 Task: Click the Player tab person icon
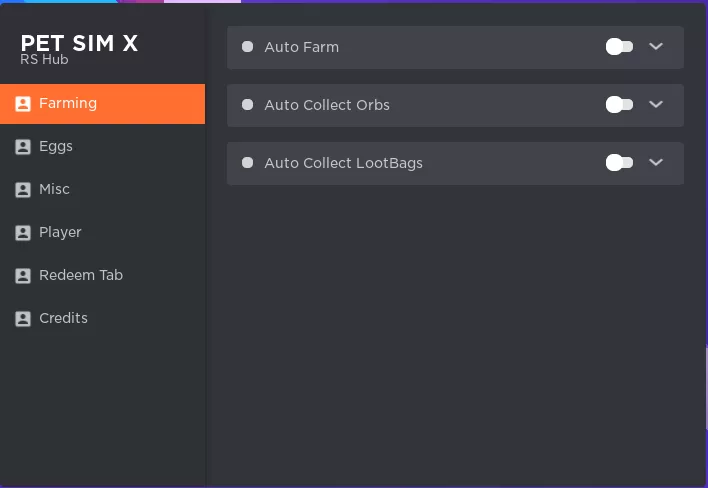point(23,232)
